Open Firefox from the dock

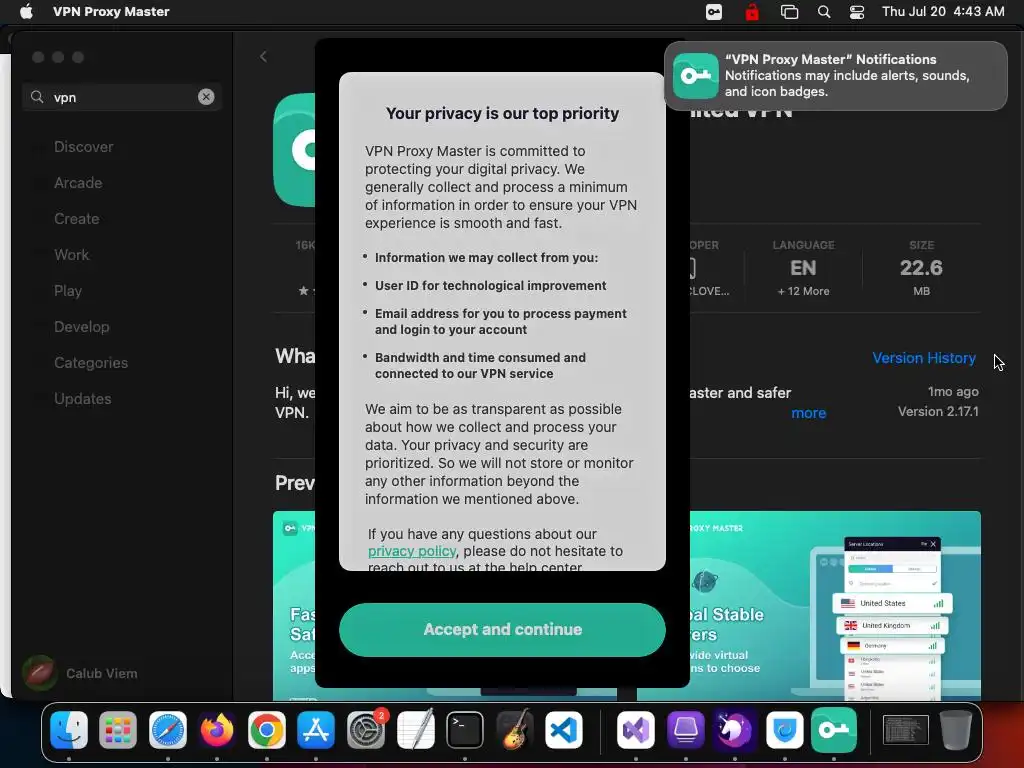(x=217, y=730)
